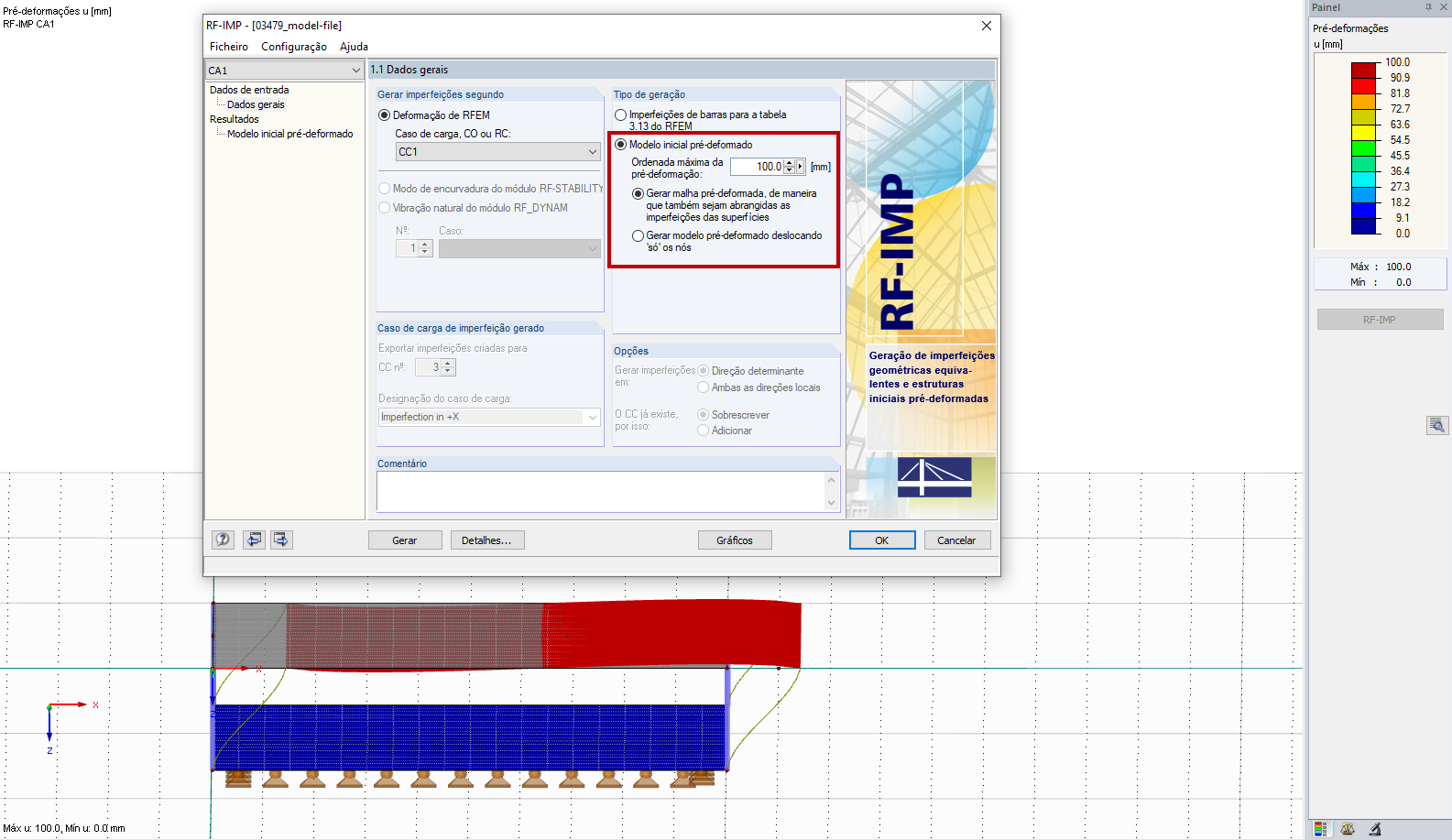Select 'Gerar malha pré-deformada' radio option
The height and width of the screenshot is (840, 1452).
(638, 194)
